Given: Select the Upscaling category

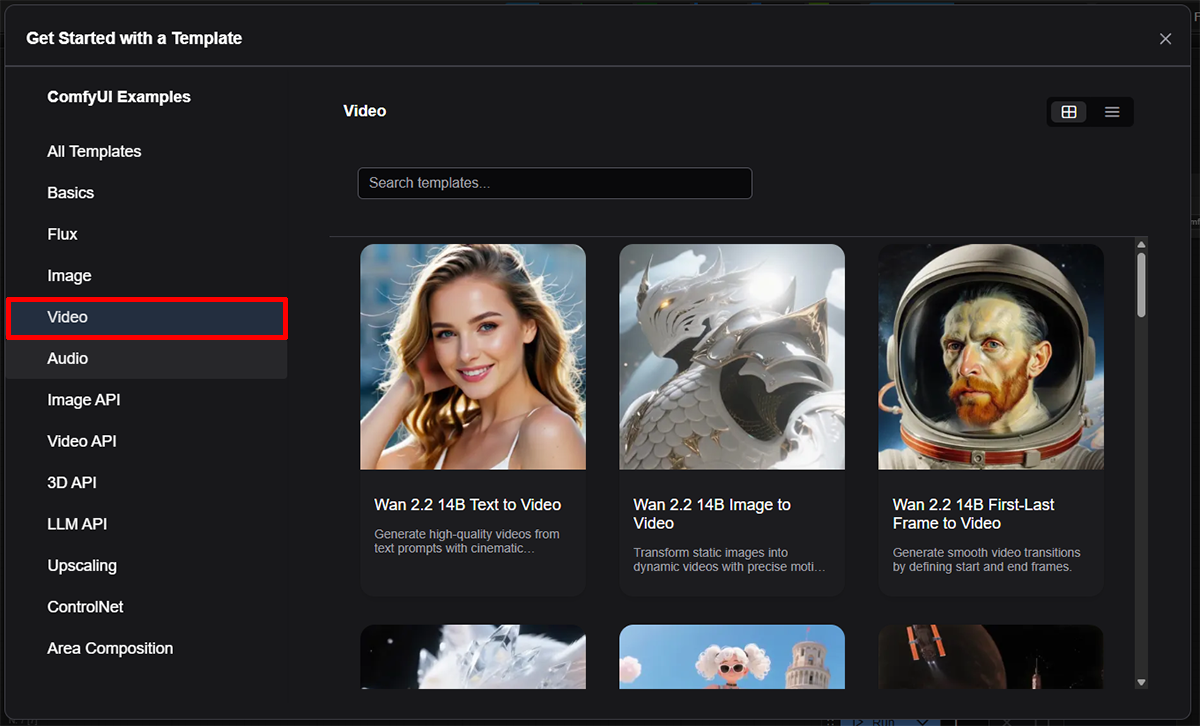Looking at the screenshot, I should coord(146,566).
